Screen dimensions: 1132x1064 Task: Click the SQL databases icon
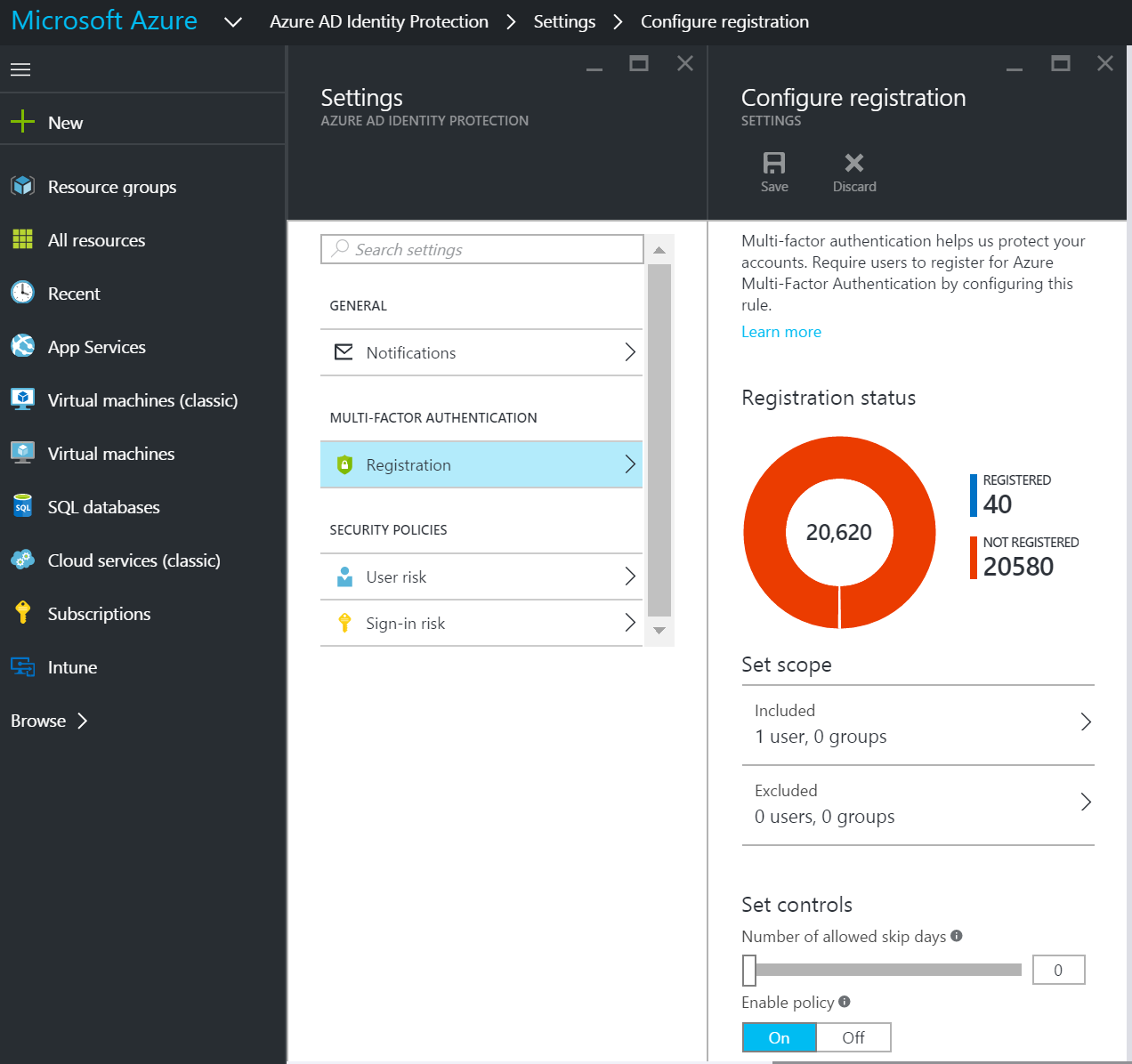coord(22,506)
